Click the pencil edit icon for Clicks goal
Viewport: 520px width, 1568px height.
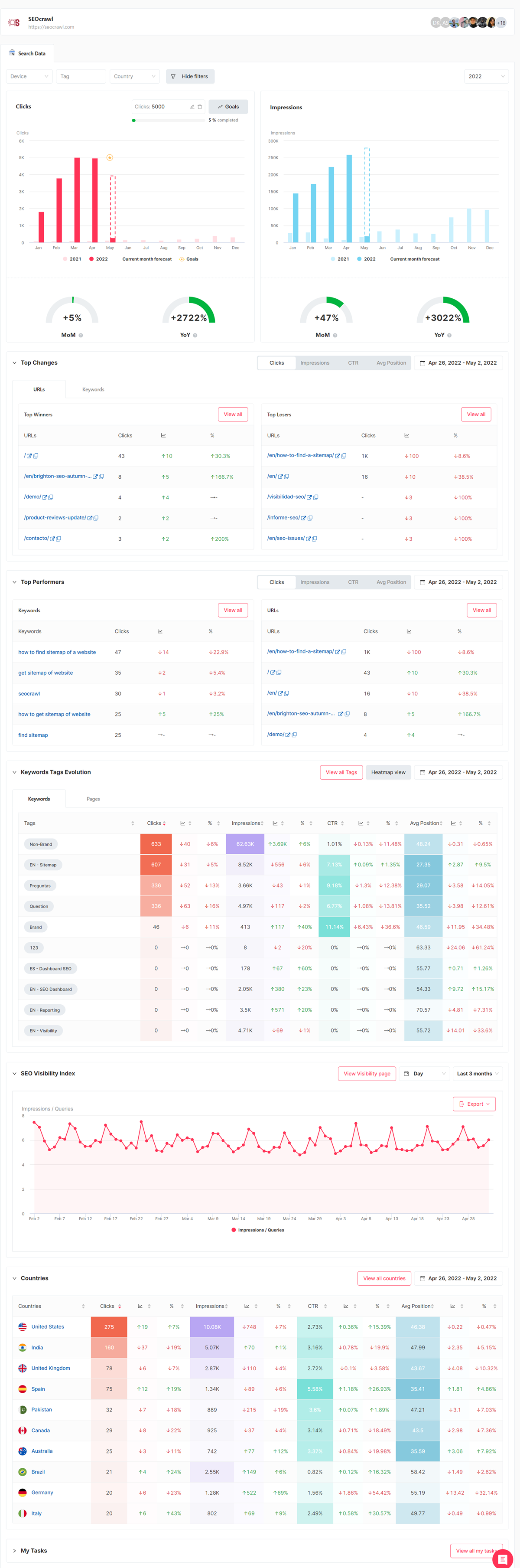click(192, 107)
